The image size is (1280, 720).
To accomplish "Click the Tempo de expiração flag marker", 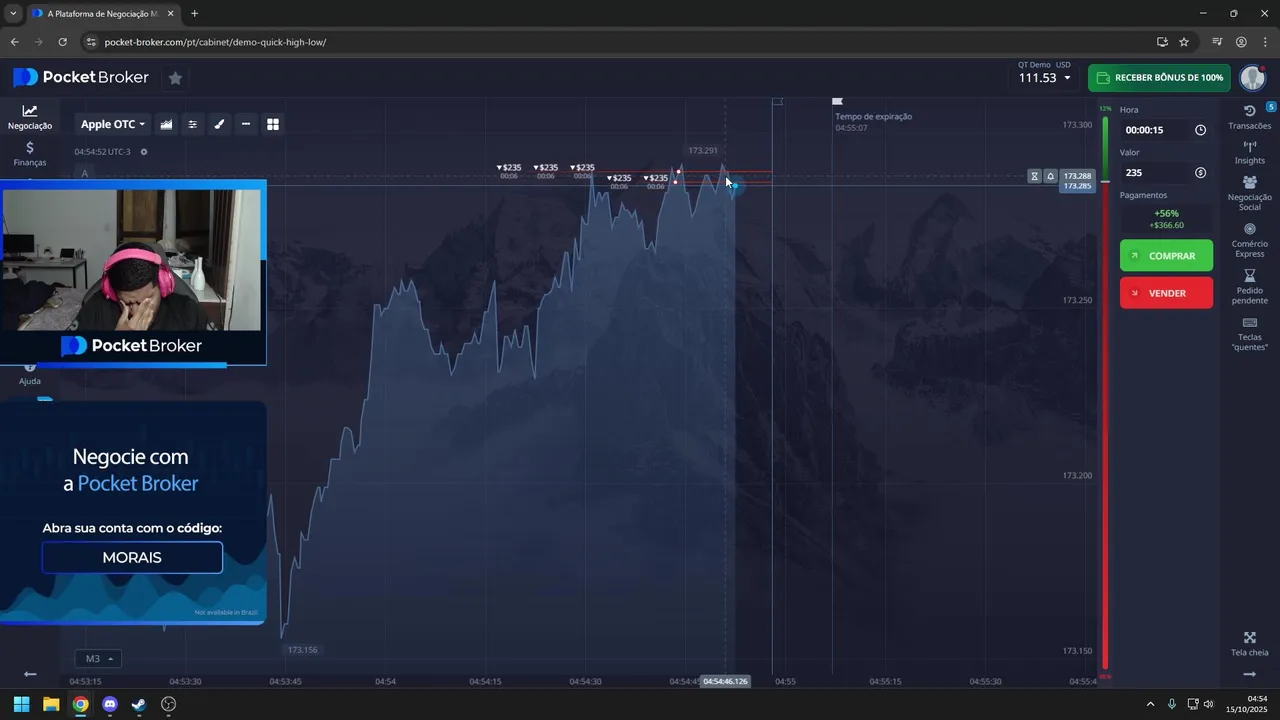I will coord(838,101).
